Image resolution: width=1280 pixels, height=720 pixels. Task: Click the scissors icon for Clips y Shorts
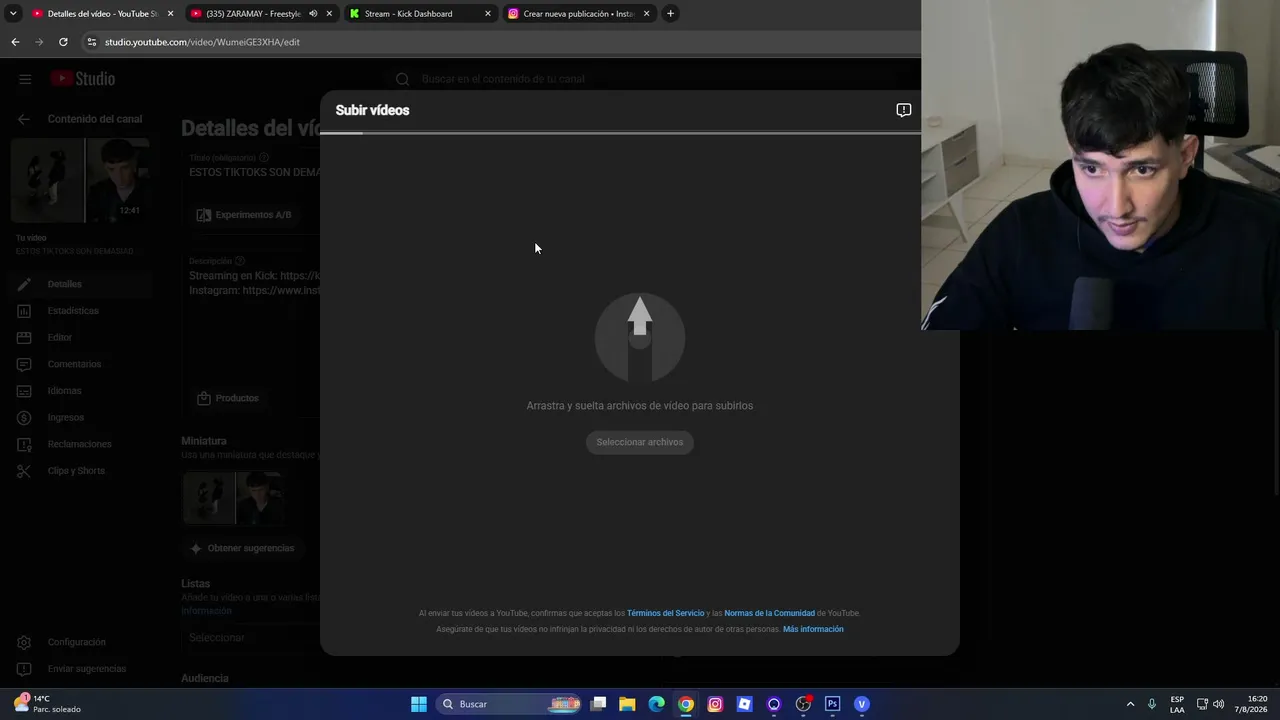(x=24, y=471)
